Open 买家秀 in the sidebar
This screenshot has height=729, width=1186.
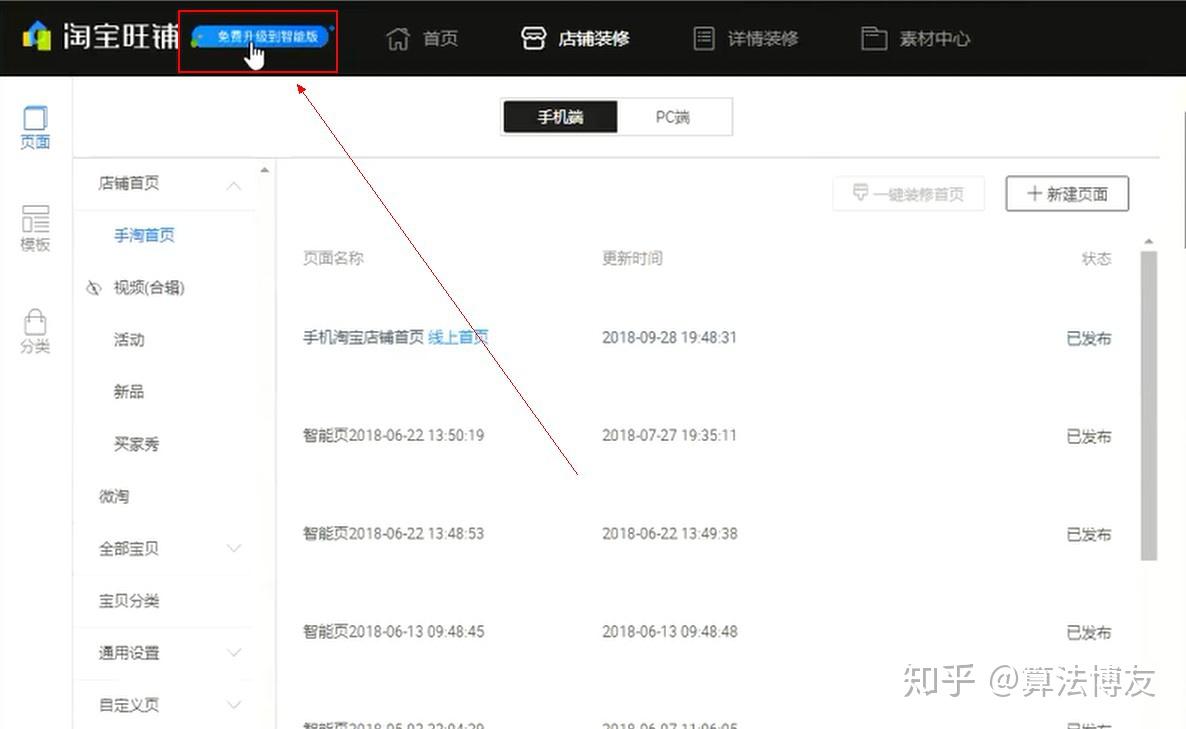[x=136, y=444]
